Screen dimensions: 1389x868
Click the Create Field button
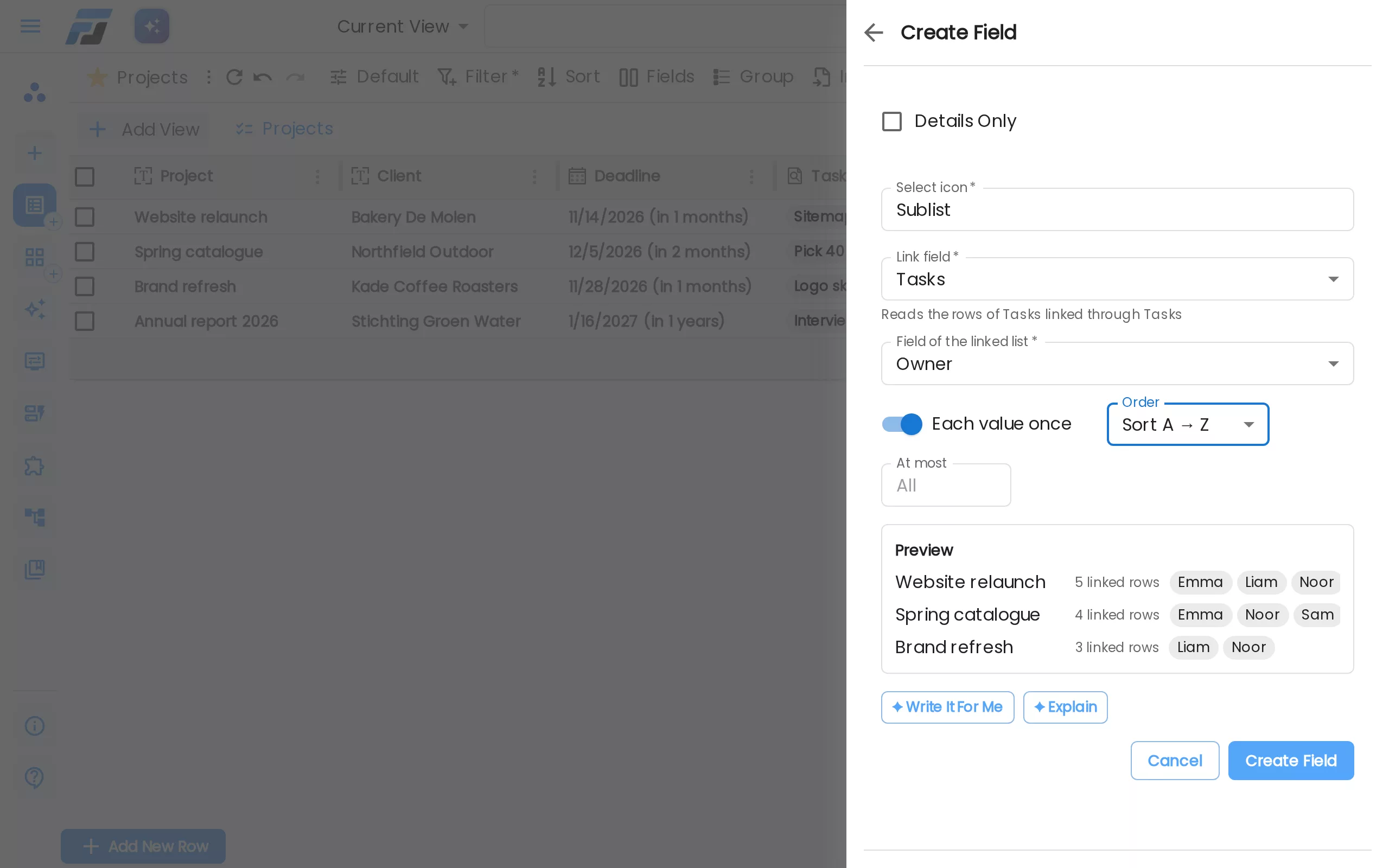[1291, 761]
